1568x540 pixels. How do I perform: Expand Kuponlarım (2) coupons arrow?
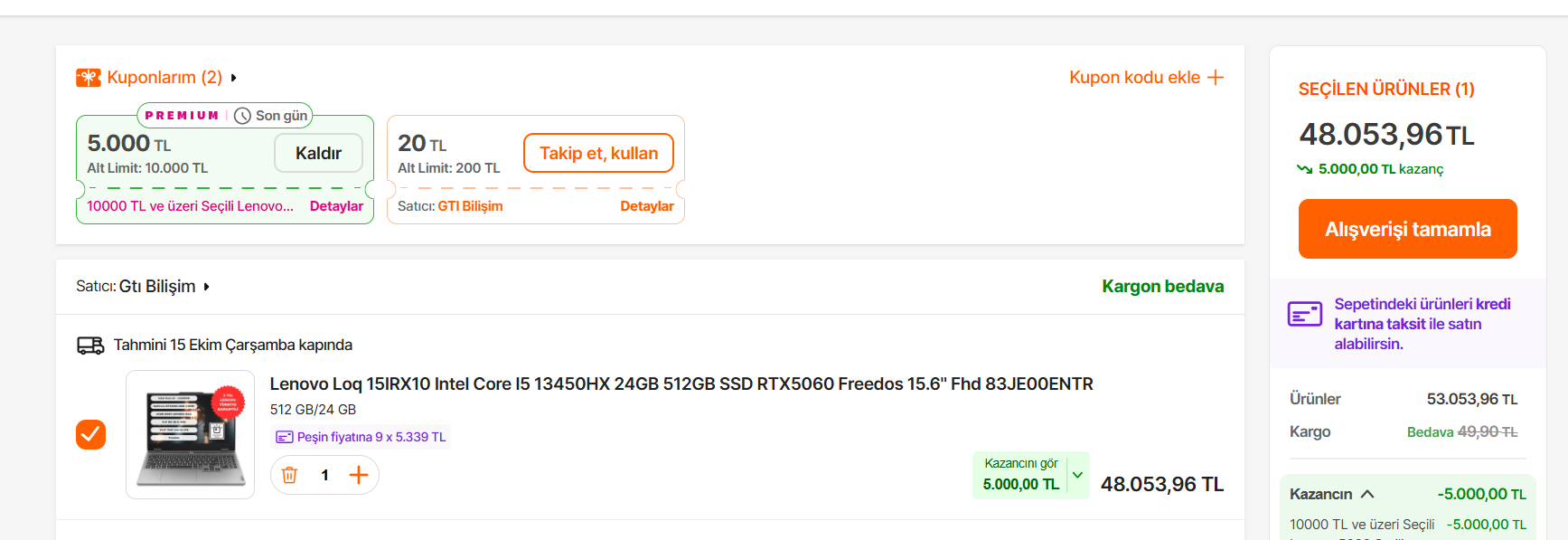click(x=233, y=78)
